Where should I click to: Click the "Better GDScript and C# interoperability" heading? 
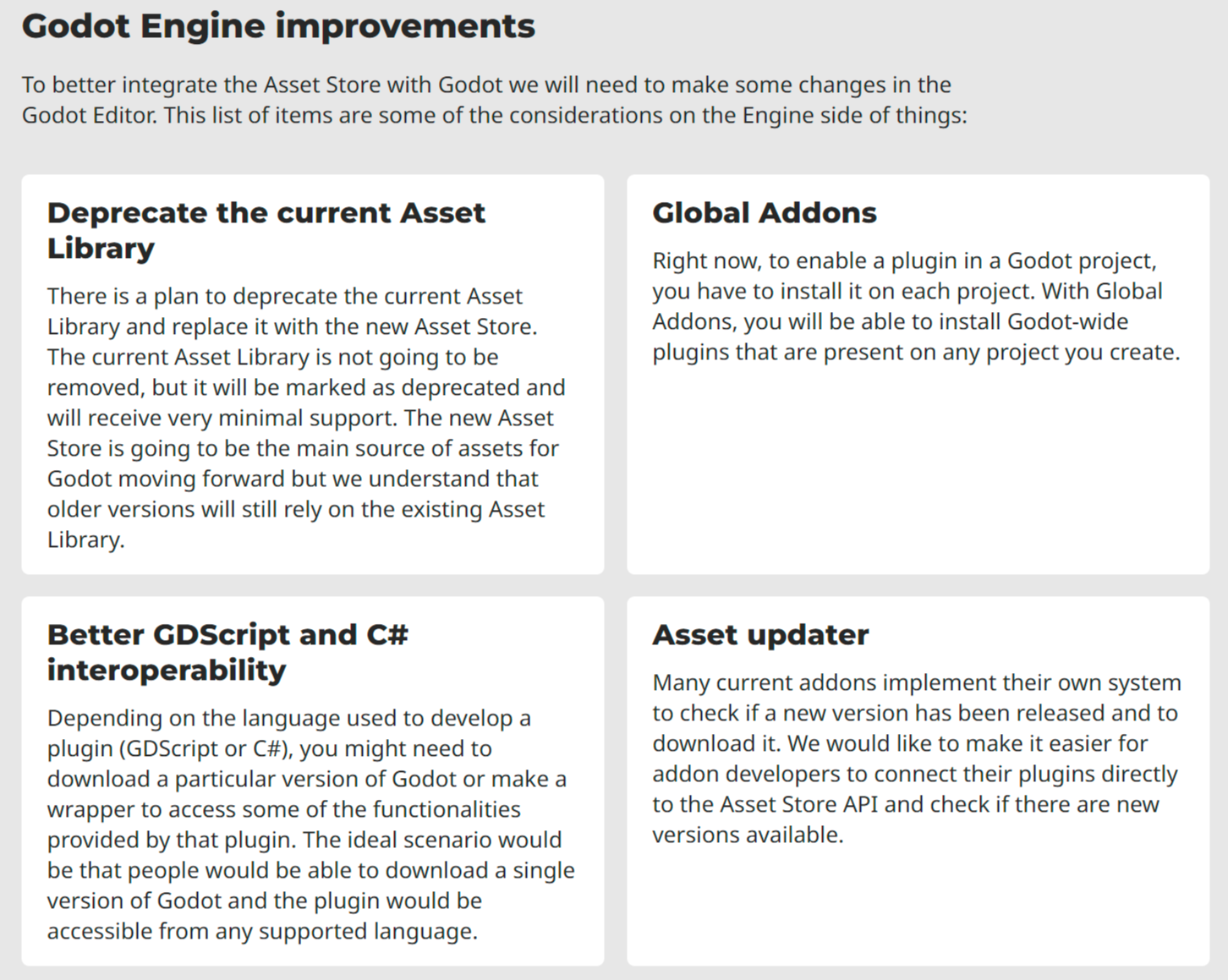[x=228, y=652]
